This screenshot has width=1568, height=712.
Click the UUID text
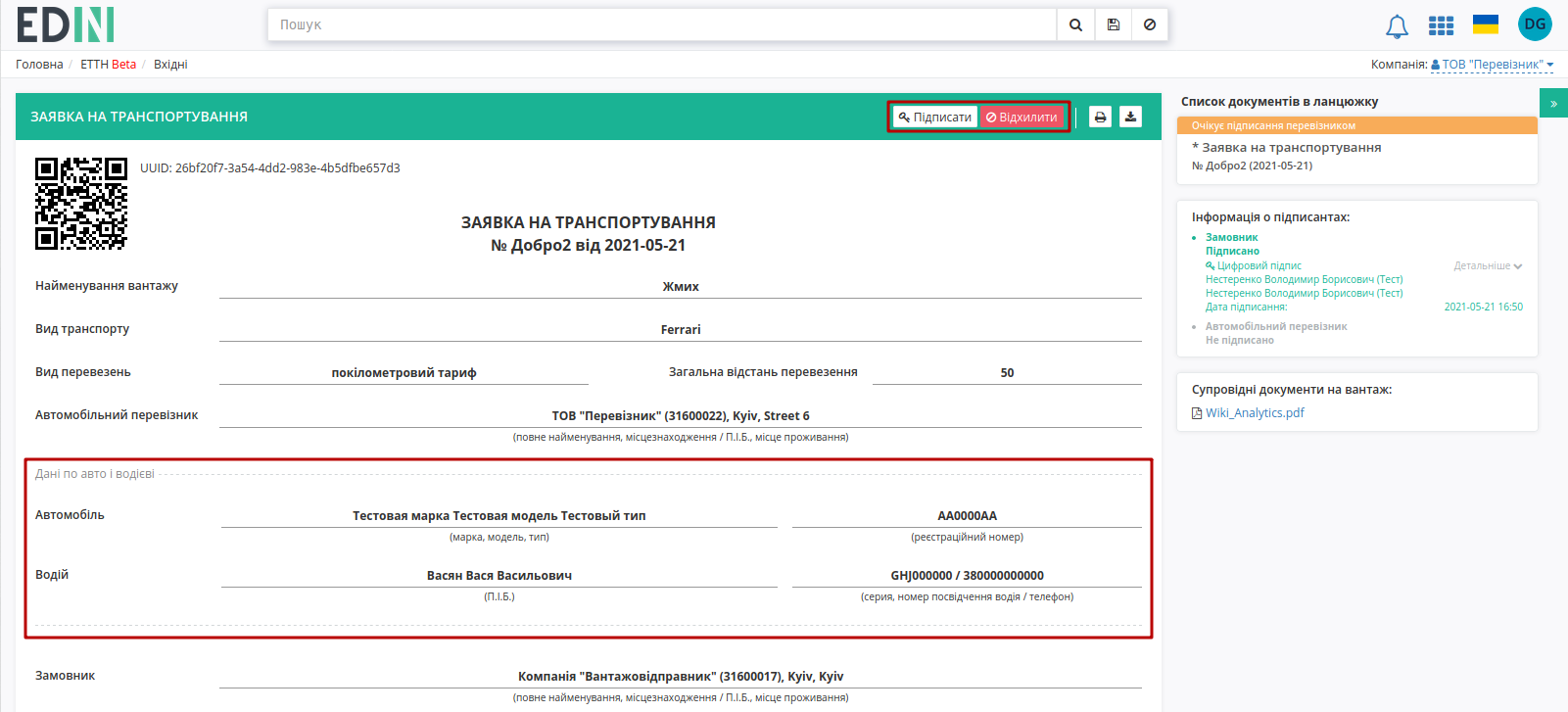(269, 167)
